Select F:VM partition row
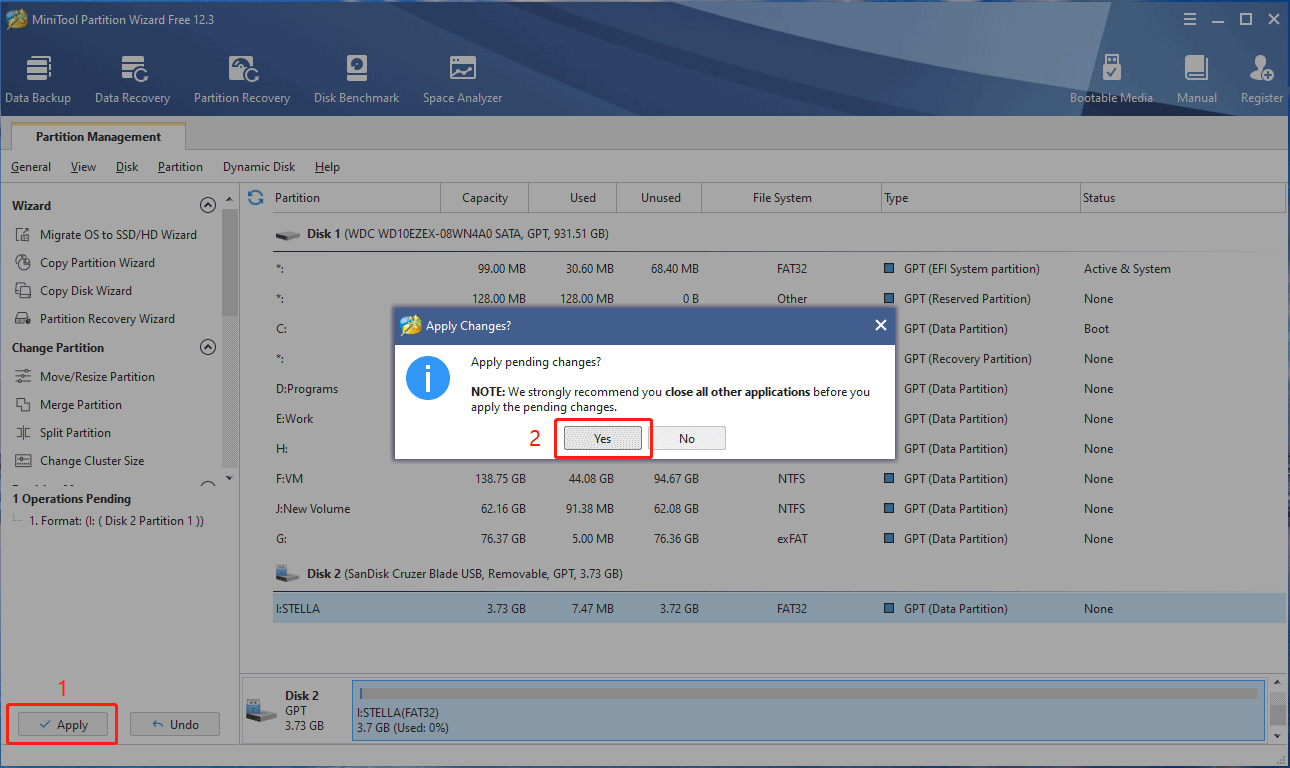Viewport: 1290px width, 768px height. point(777,478)
